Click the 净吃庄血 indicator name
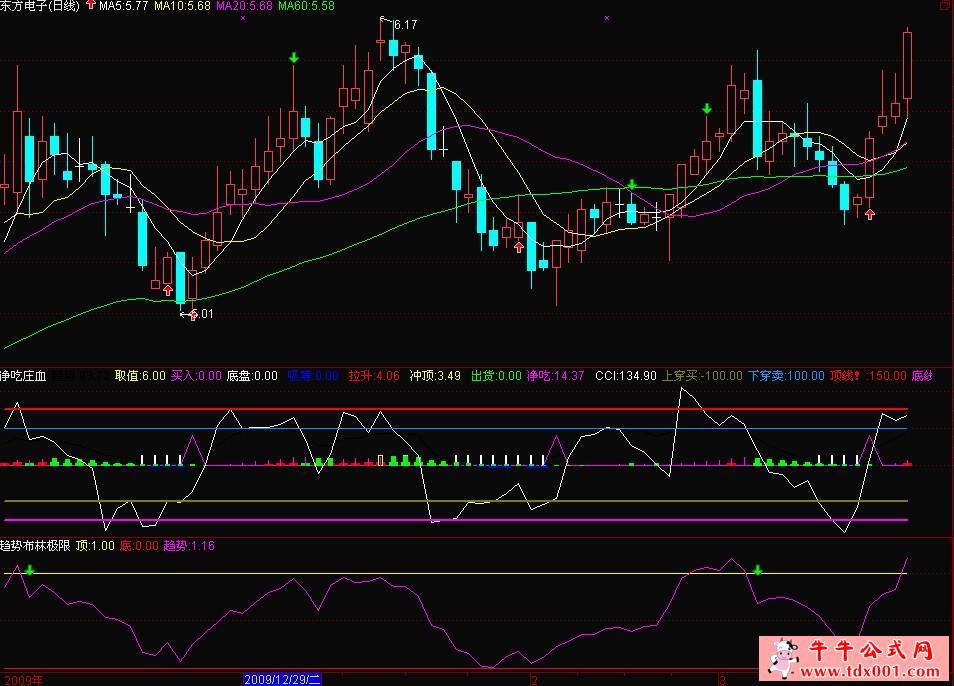This screenshot has height=686, width=954. tap(23, 376)
